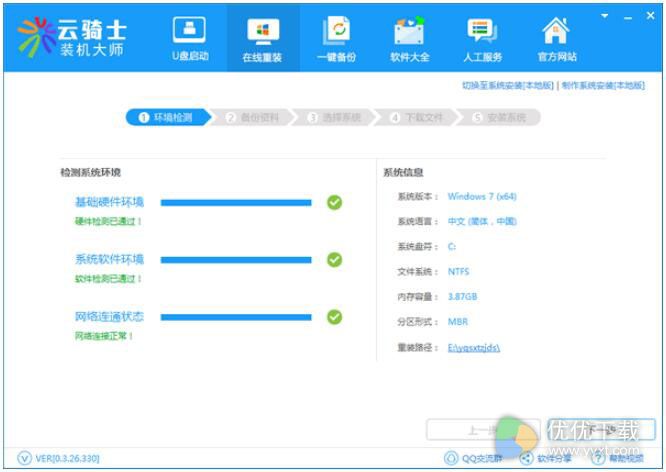Screen dimensions: 666x472
Task: Select step 3 选择系统
Action: 335,117
